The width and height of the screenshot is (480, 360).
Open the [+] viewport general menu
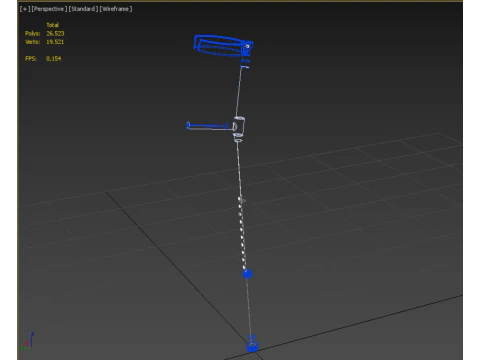(25, 9)
